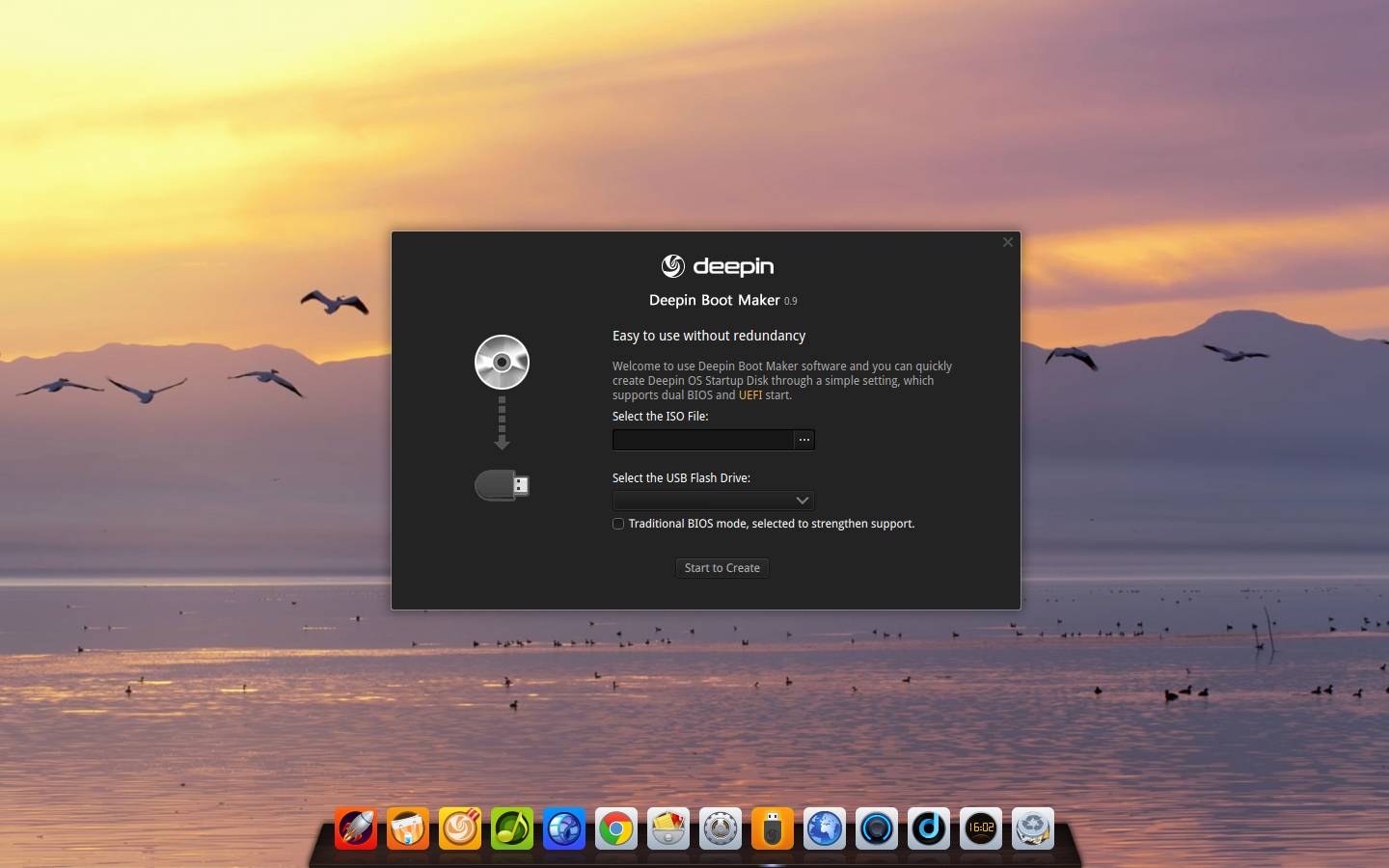Open the blue ring speaker icon in the dock
1389x868 pixels.
click(x=877, y=828)
